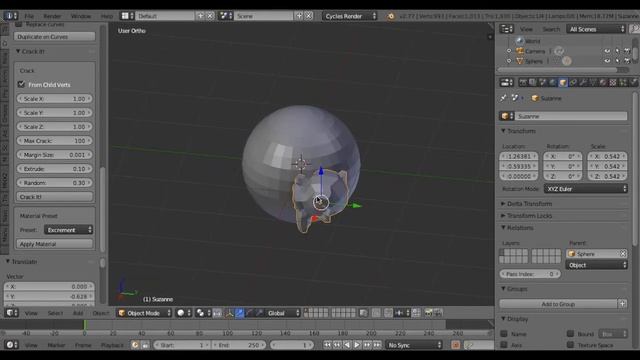Click Add to Group button
The image size is (640, 360).
(x=558, y=304)
